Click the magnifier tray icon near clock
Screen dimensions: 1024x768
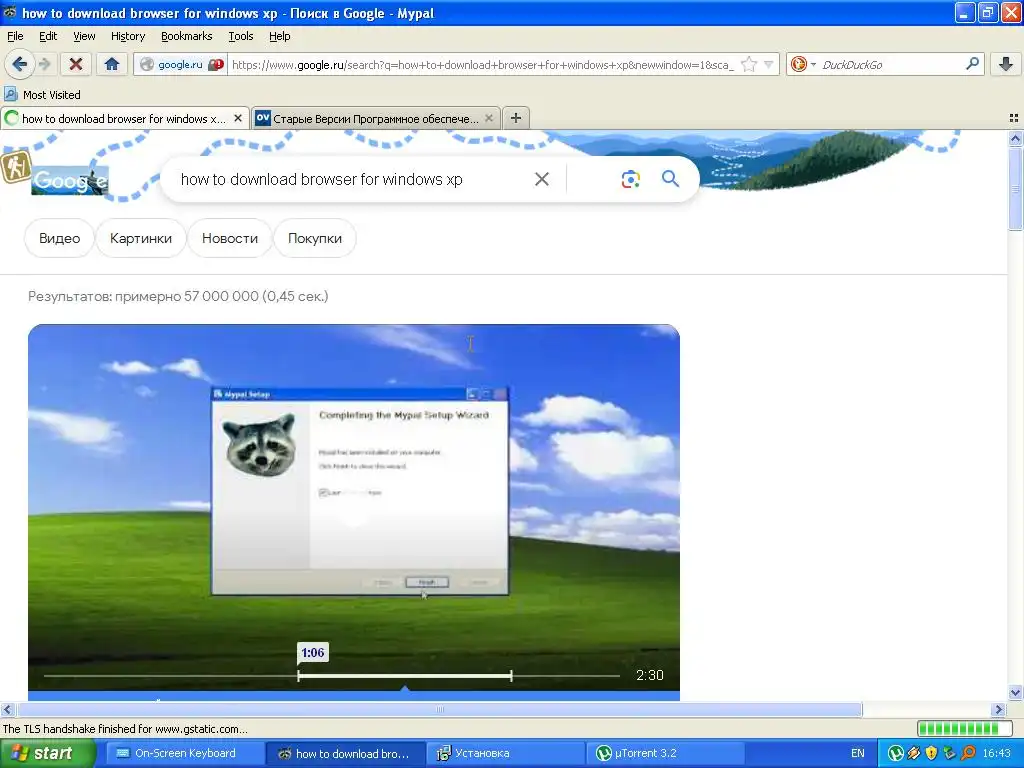968,754
